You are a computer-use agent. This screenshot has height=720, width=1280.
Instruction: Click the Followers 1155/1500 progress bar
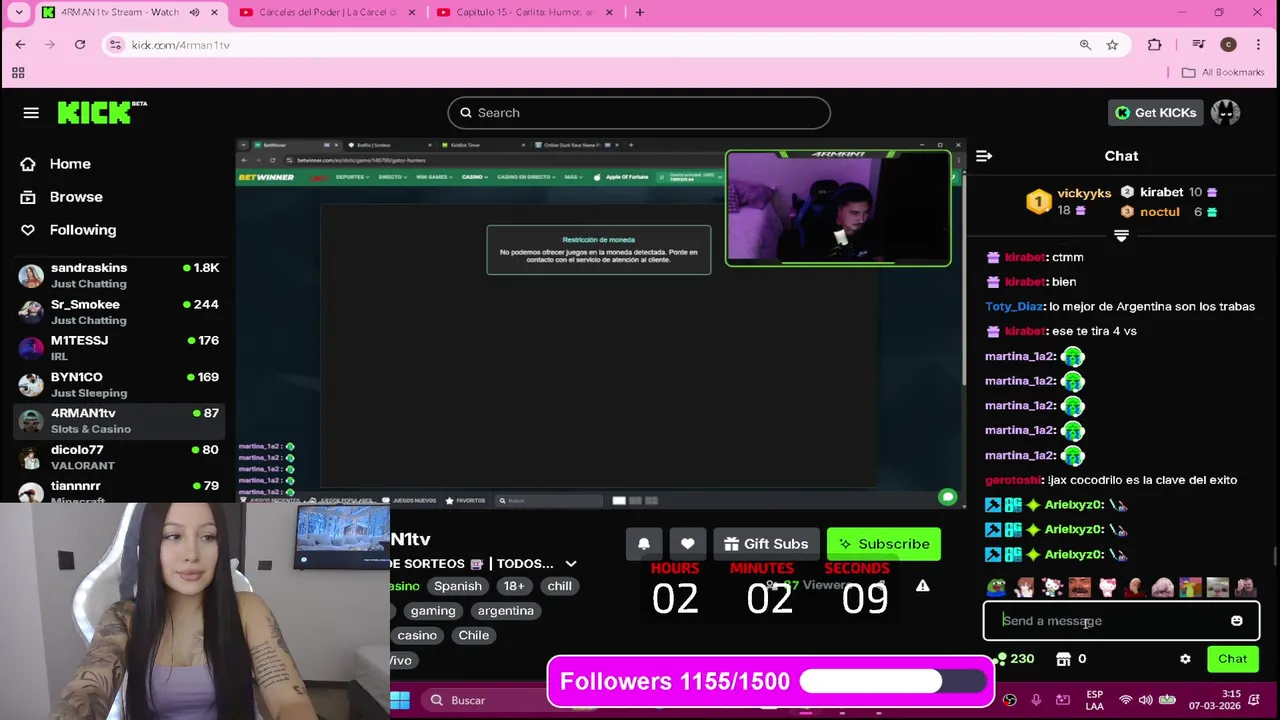click(770, 682)
